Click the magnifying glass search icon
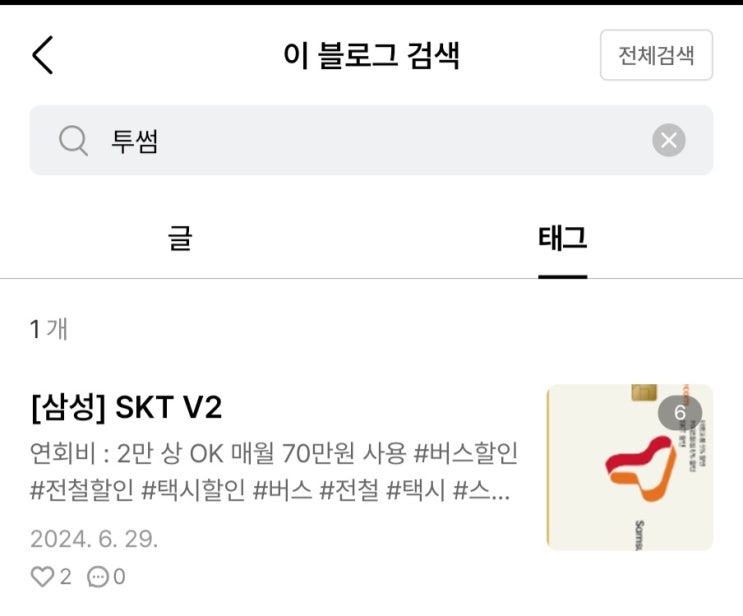Image resolution: width=743 pixels, height=616 pixels. pyautogui.click(x=73, y=141)
